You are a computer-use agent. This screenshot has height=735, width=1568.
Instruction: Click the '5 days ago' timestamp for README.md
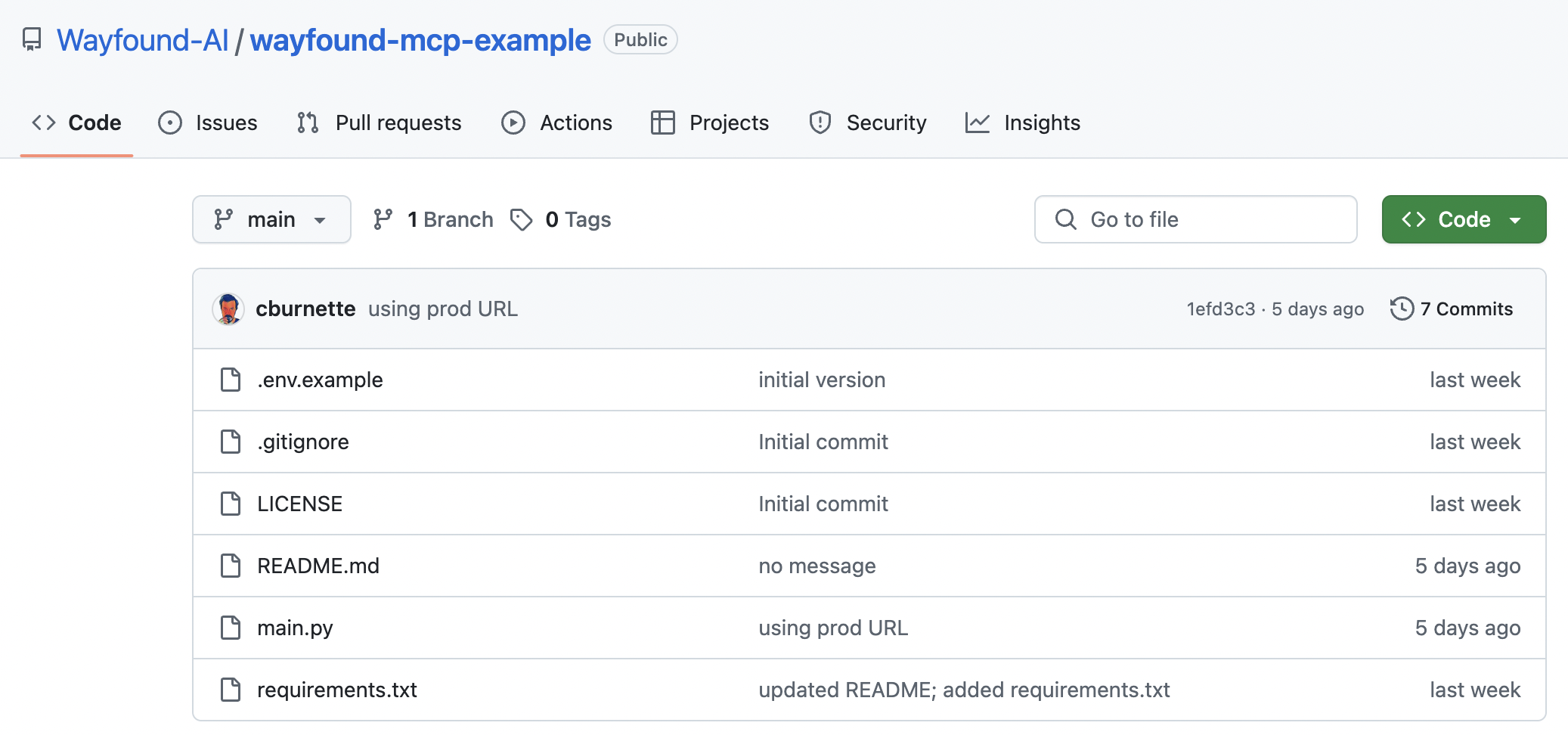(x=1467, y=566)
